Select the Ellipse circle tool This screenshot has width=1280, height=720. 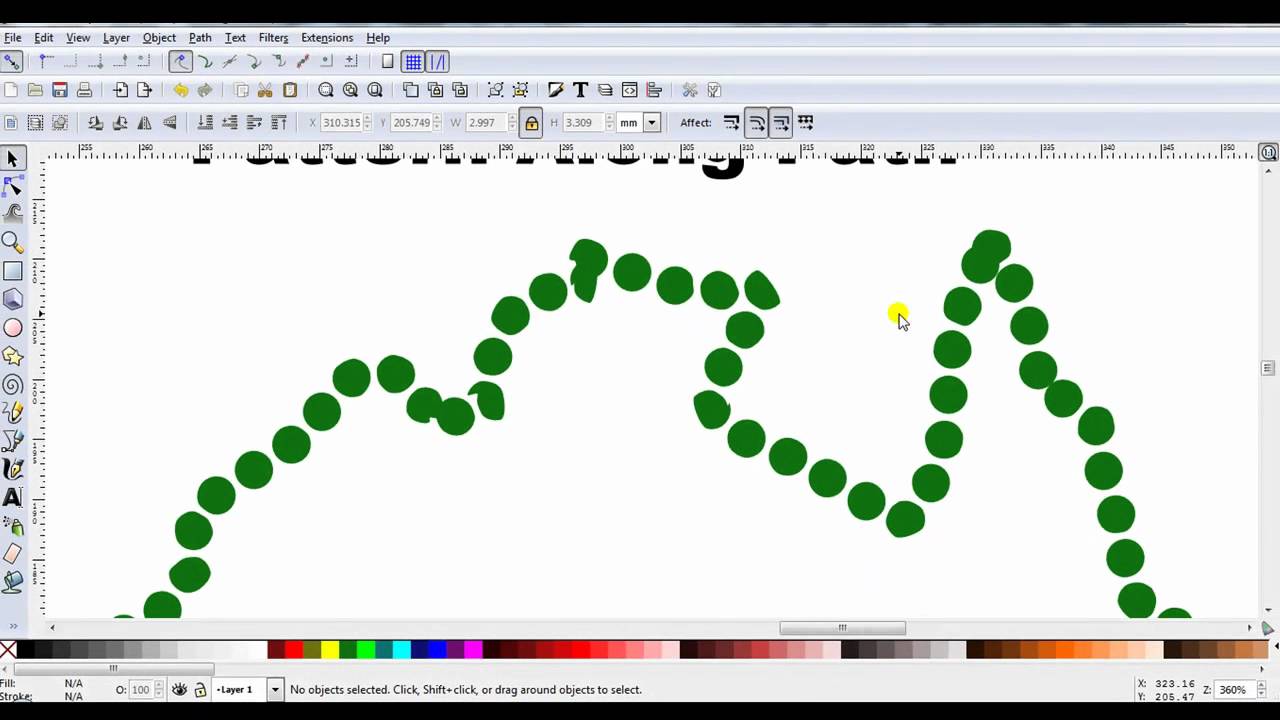13,328
